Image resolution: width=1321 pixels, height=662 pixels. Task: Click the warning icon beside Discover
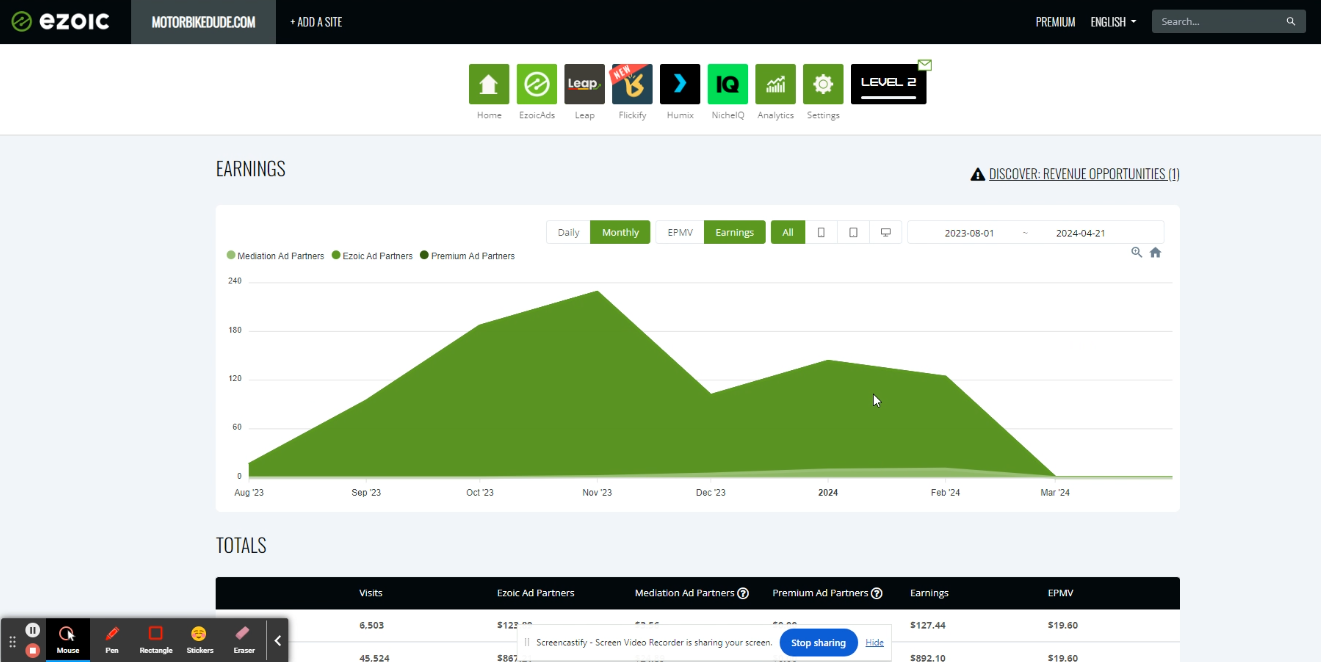[978, 174]
